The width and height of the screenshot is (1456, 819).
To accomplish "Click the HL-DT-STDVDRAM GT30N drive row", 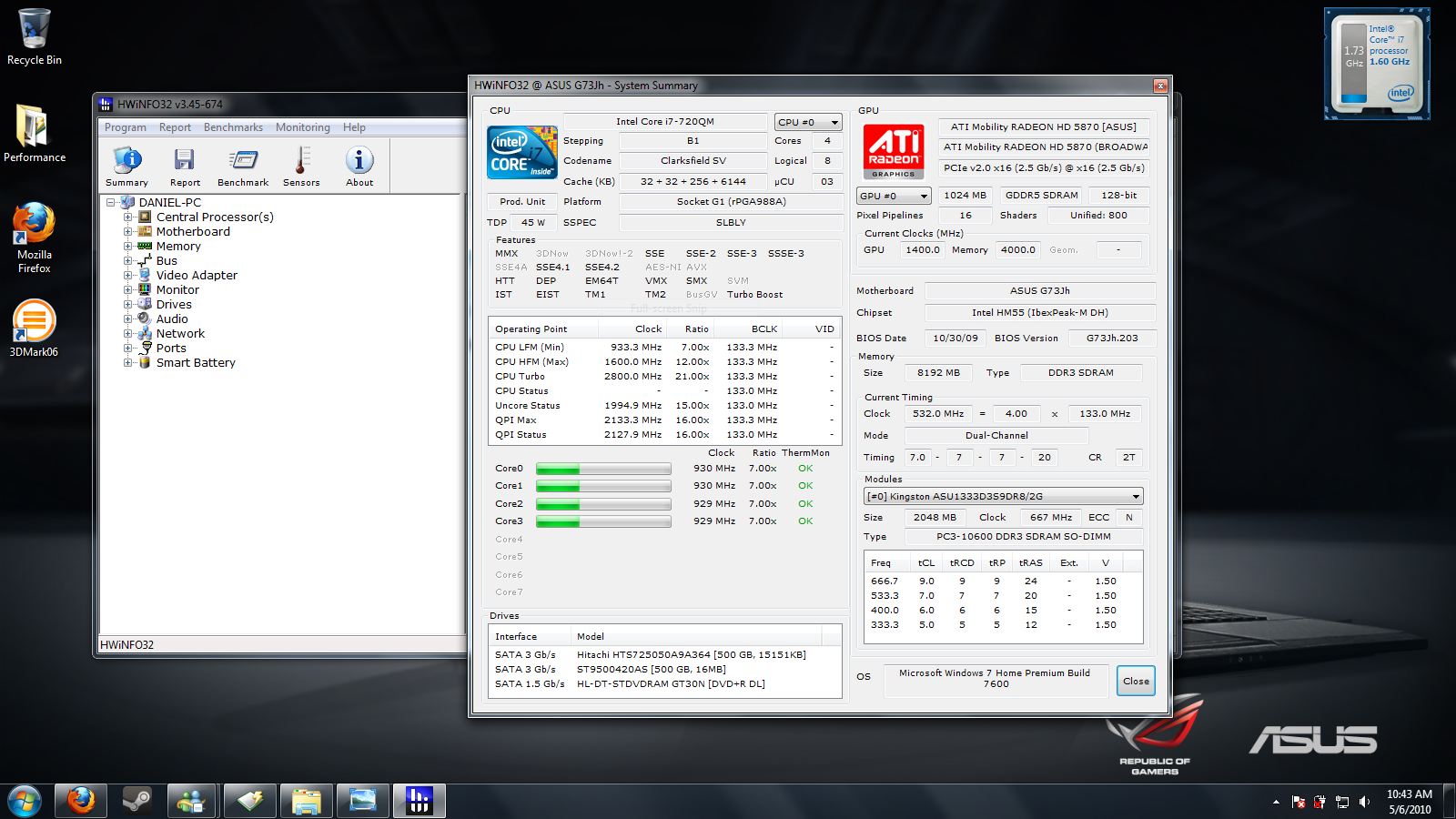I will click(665, 684).
